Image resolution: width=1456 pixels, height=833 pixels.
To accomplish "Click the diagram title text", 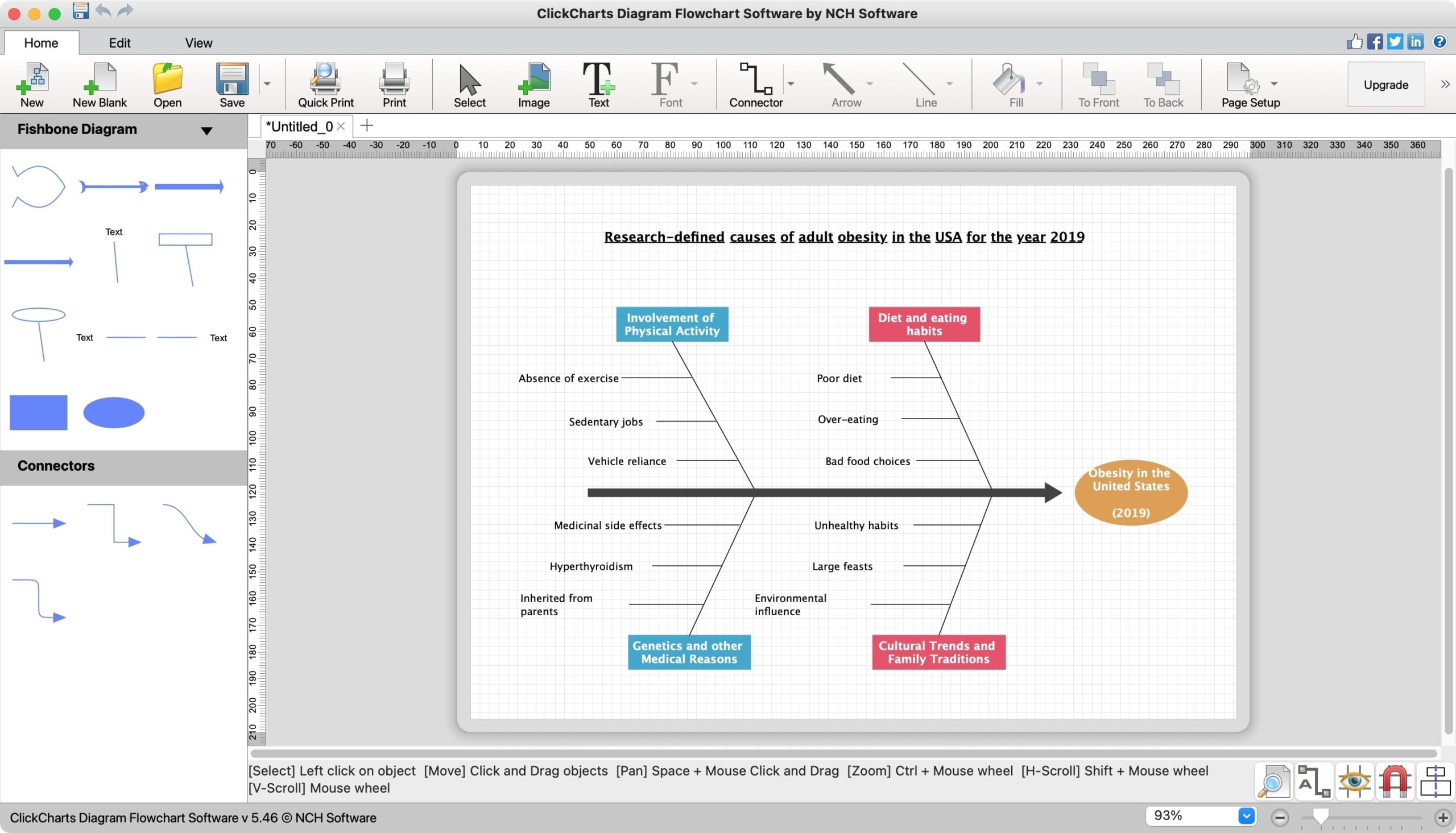I will coord(844,237).
